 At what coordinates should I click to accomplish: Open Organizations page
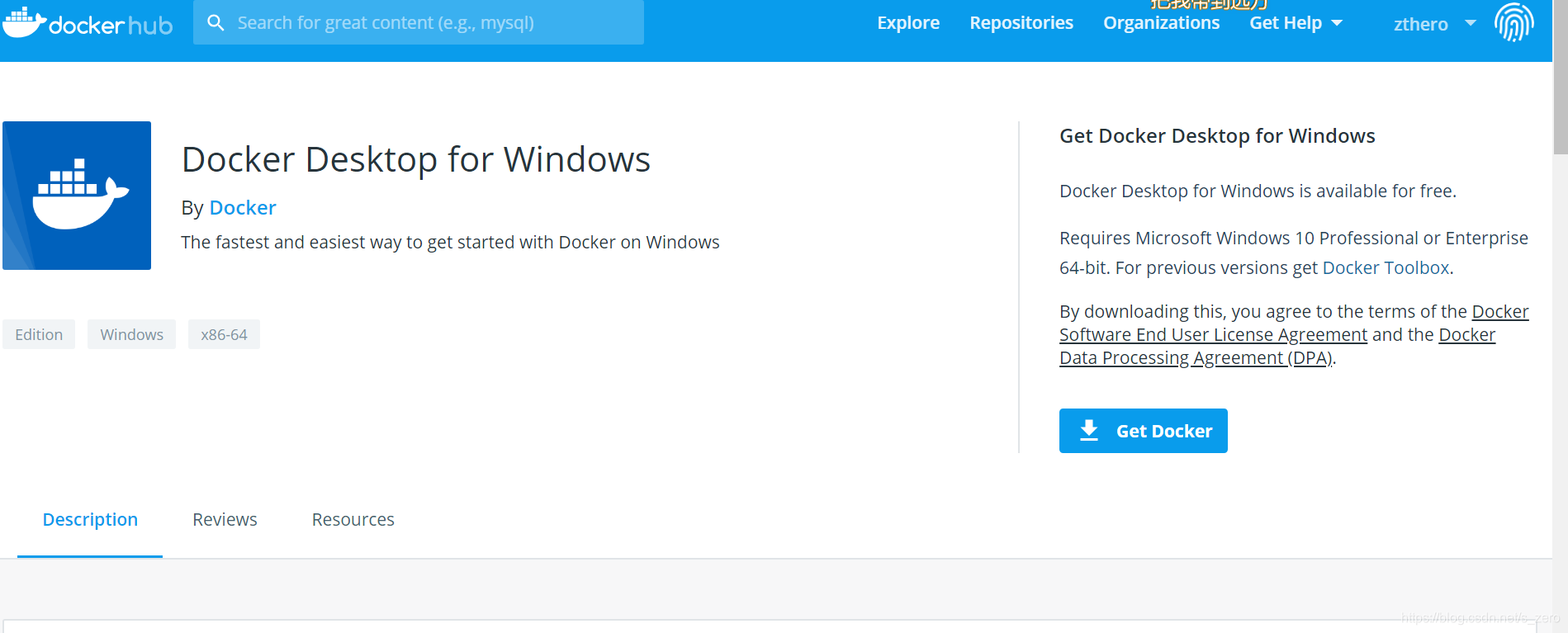[x=1161, y=23]
